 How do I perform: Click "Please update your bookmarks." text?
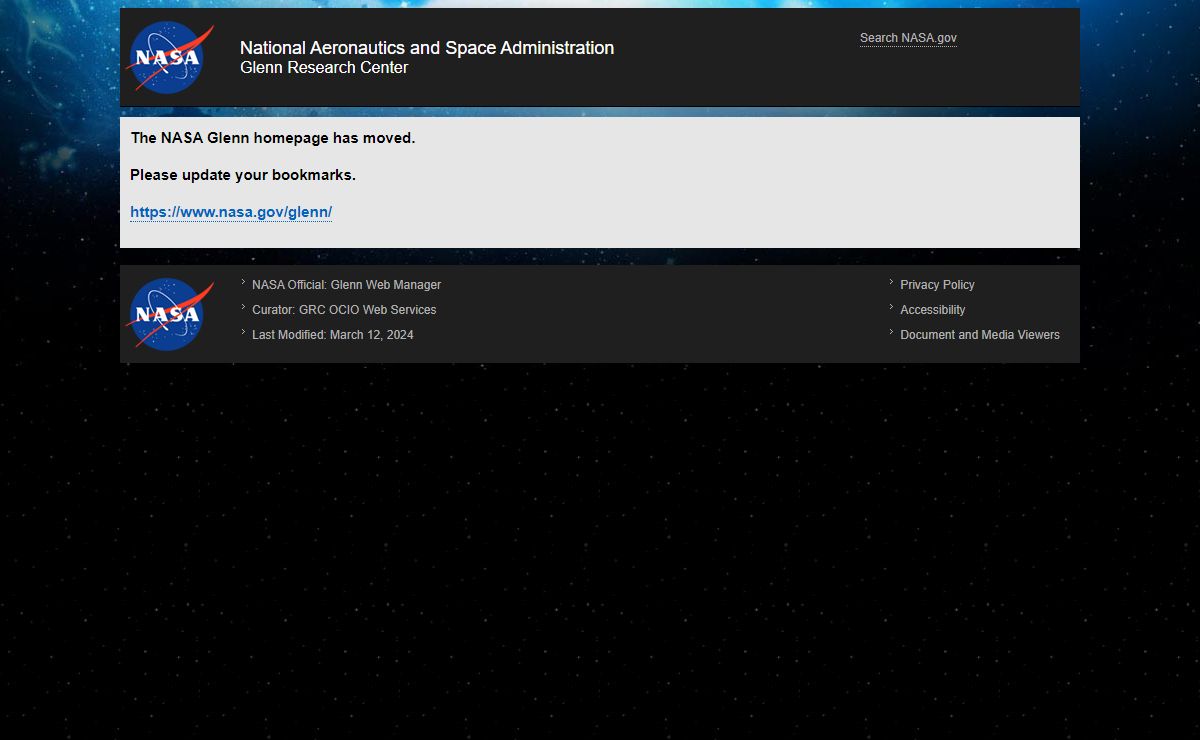click(x=243, y=175)
